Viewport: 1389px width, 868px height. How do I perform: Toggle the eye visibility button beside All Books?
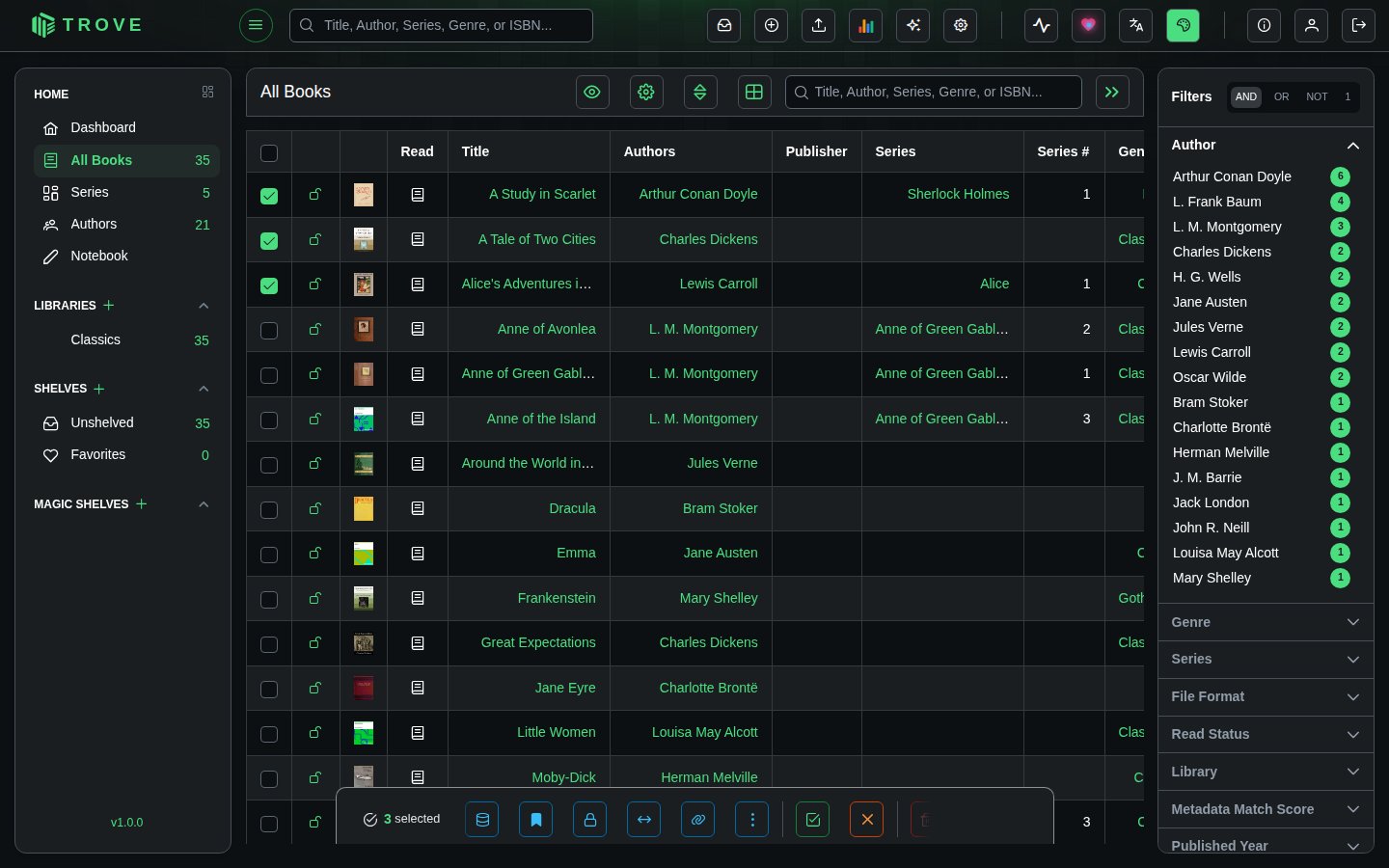coord(592,93)
